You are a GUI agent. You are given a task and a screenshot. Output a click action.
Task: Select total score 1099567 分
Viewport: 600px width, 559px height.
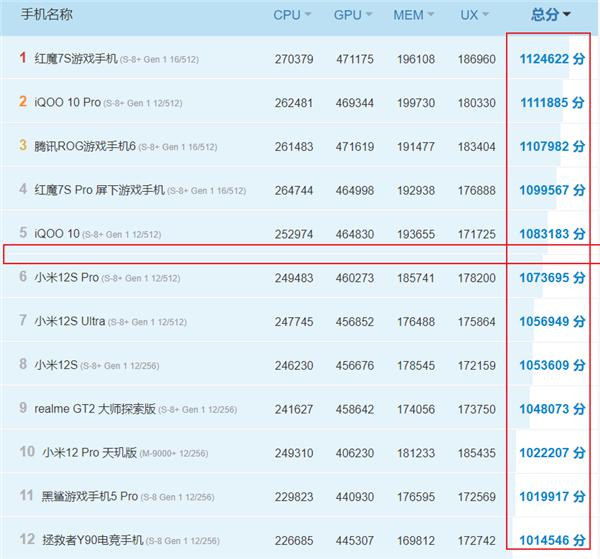[x=552, y=190]
